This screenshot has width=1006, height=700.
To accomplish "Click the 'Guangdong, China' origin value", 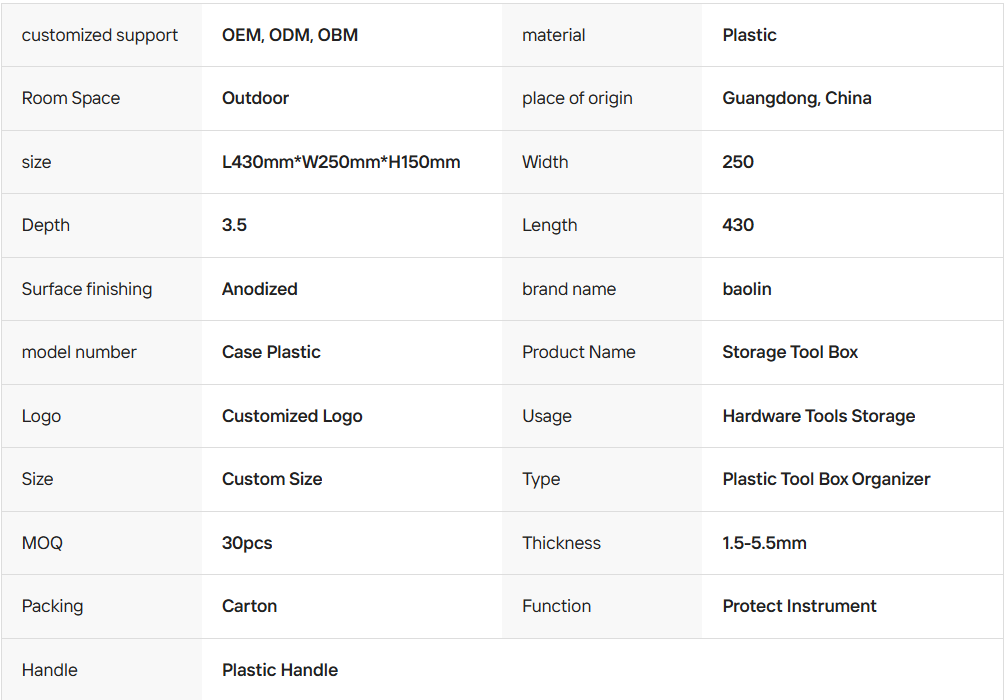I will [797, 98].
